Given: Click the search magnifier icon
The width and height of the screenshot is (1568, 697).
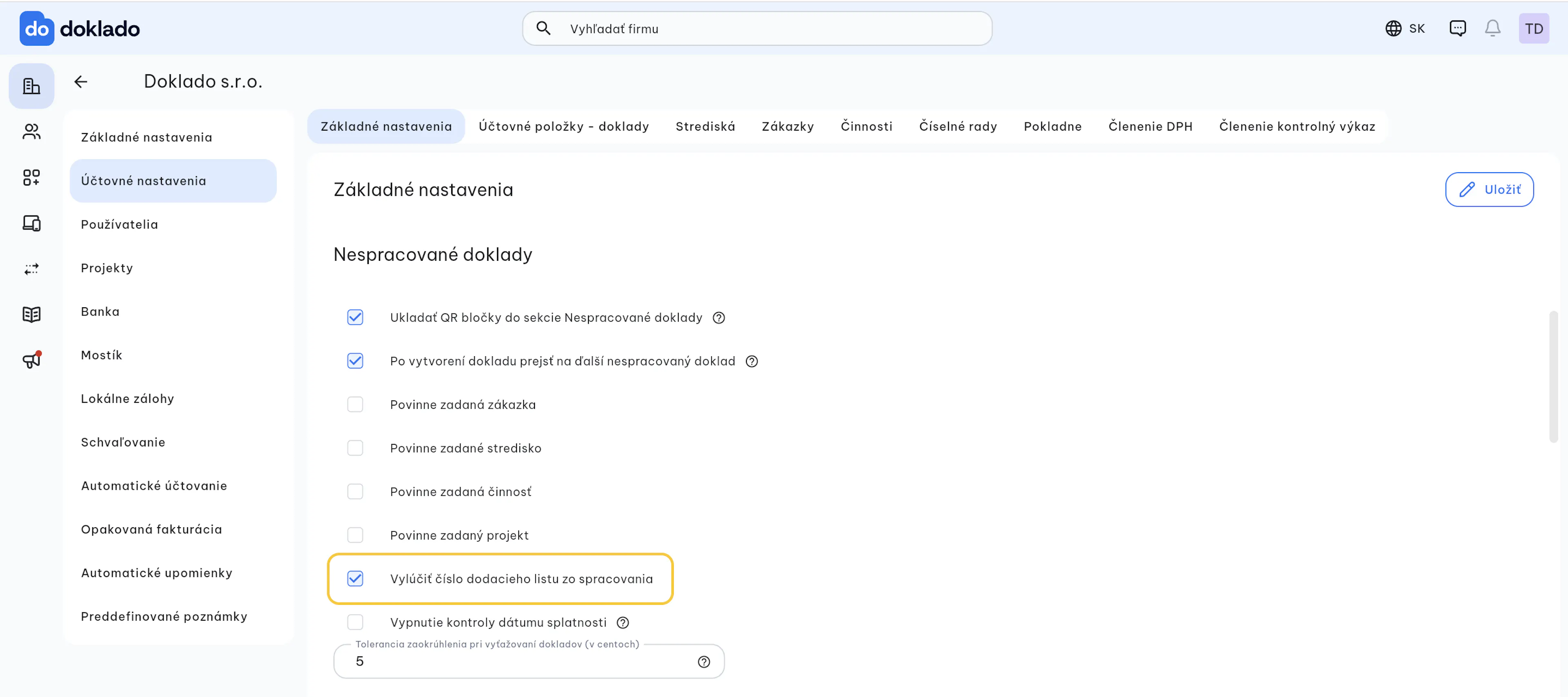Looking at the screenshot, I should (x=543, y=29).
